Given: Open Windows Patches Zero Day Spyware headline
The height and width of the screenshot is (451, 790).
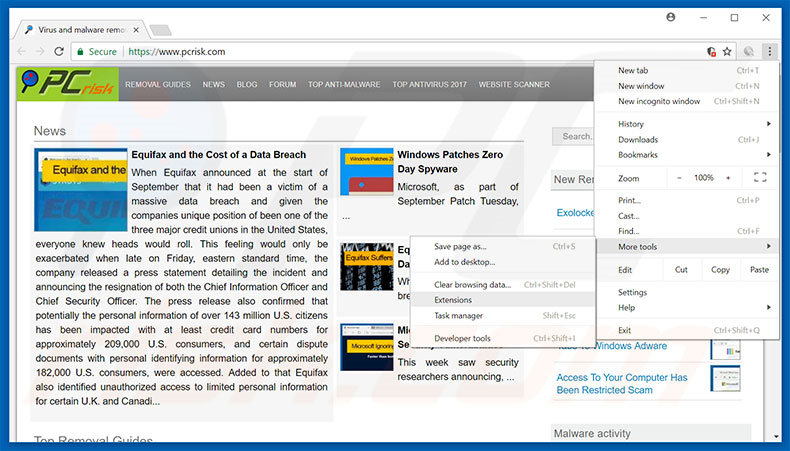Looking at the screenshot, I should point(450,162).
